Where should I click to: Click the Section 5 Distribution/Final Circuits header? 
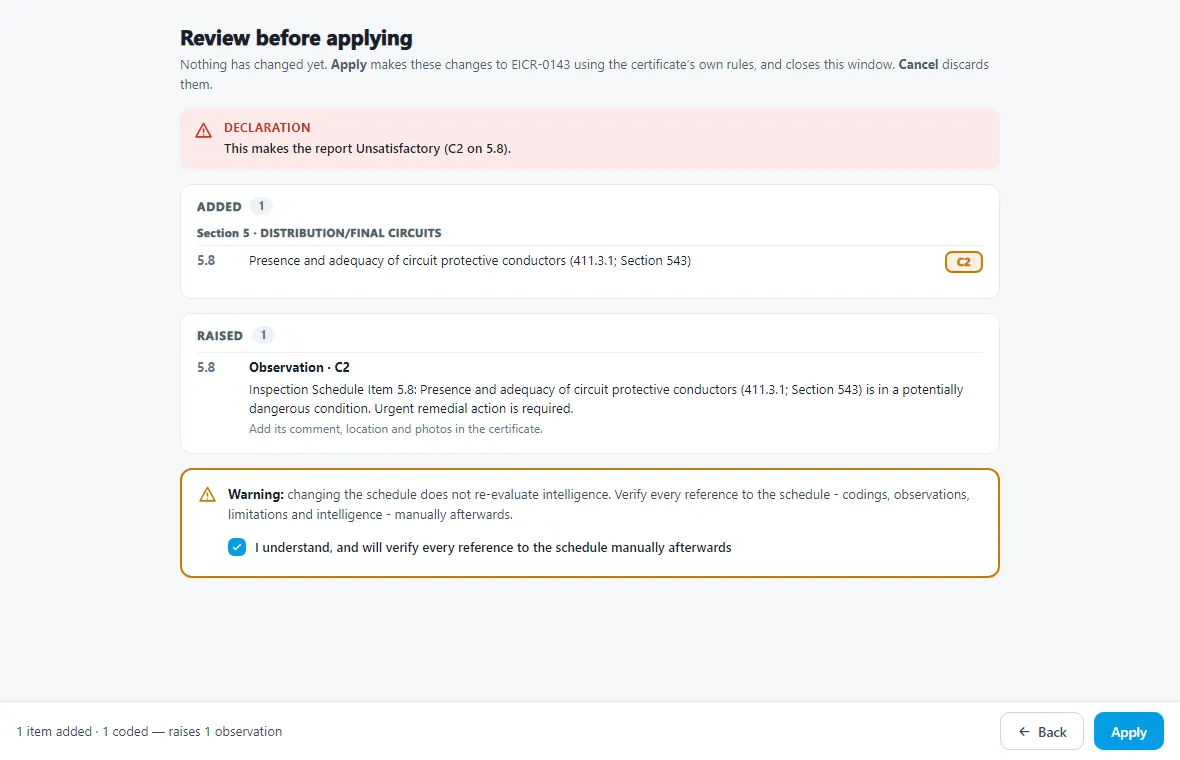tap(319, 233)
